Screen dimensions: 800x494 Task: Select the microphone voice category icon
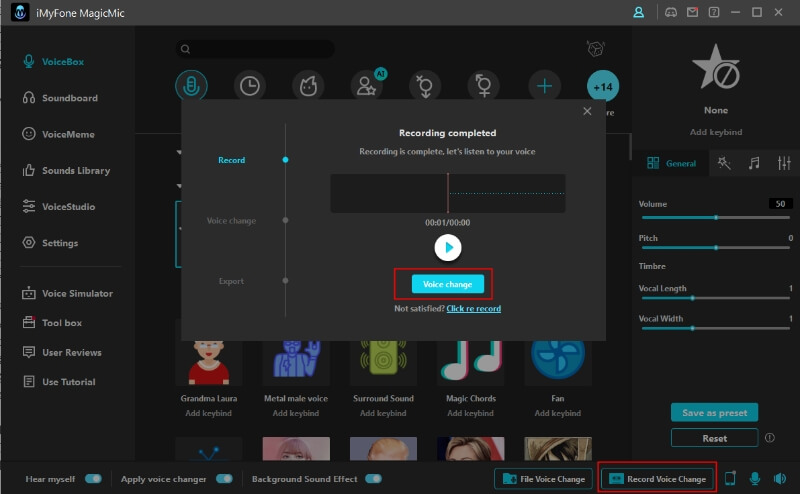[191, 86]
